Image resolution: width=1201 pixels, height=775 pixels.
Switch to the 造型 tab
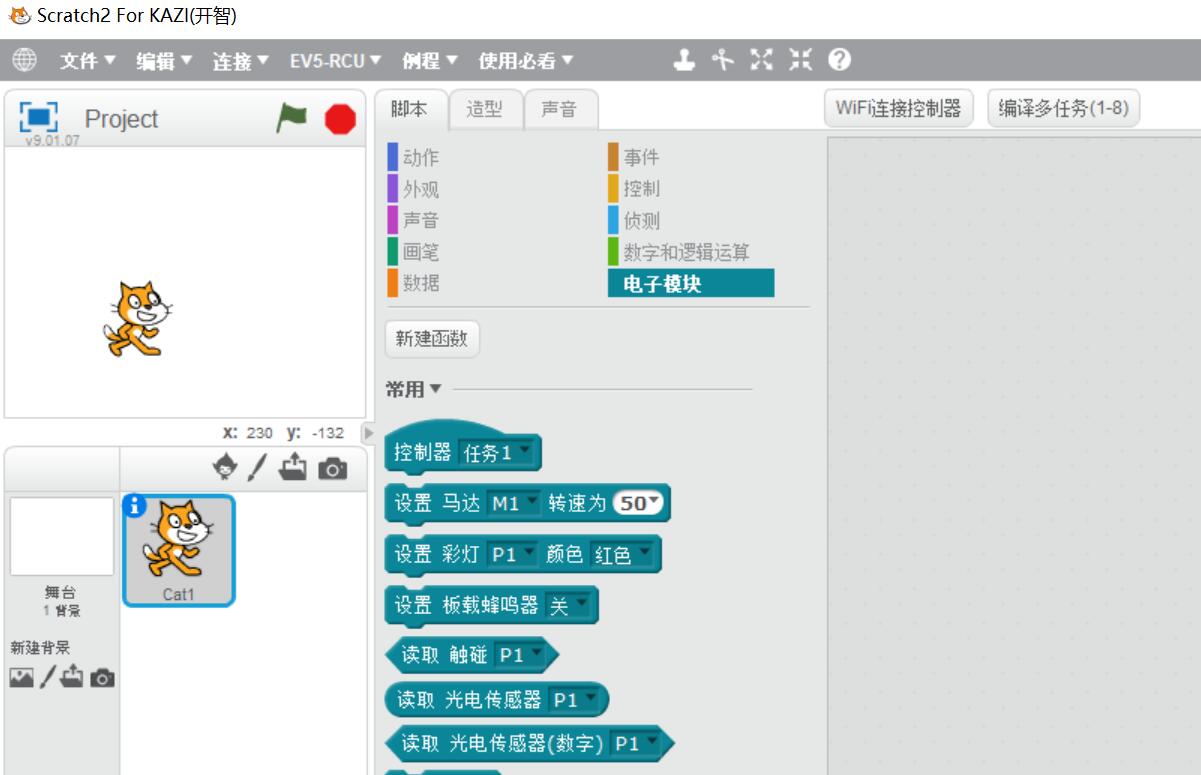click(485, 109)
